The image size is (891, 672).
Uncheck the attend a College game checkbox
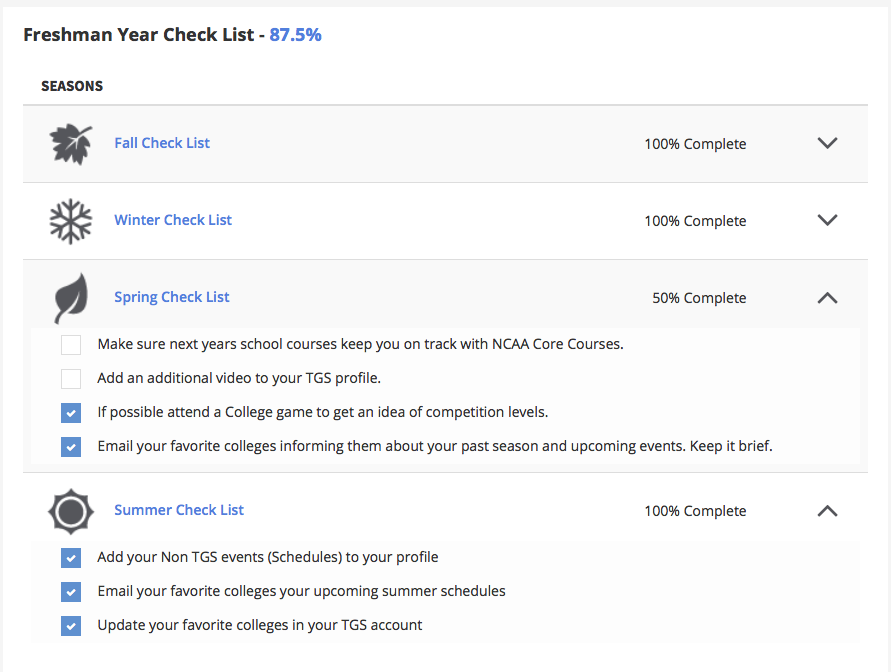(x=71, y=413)
